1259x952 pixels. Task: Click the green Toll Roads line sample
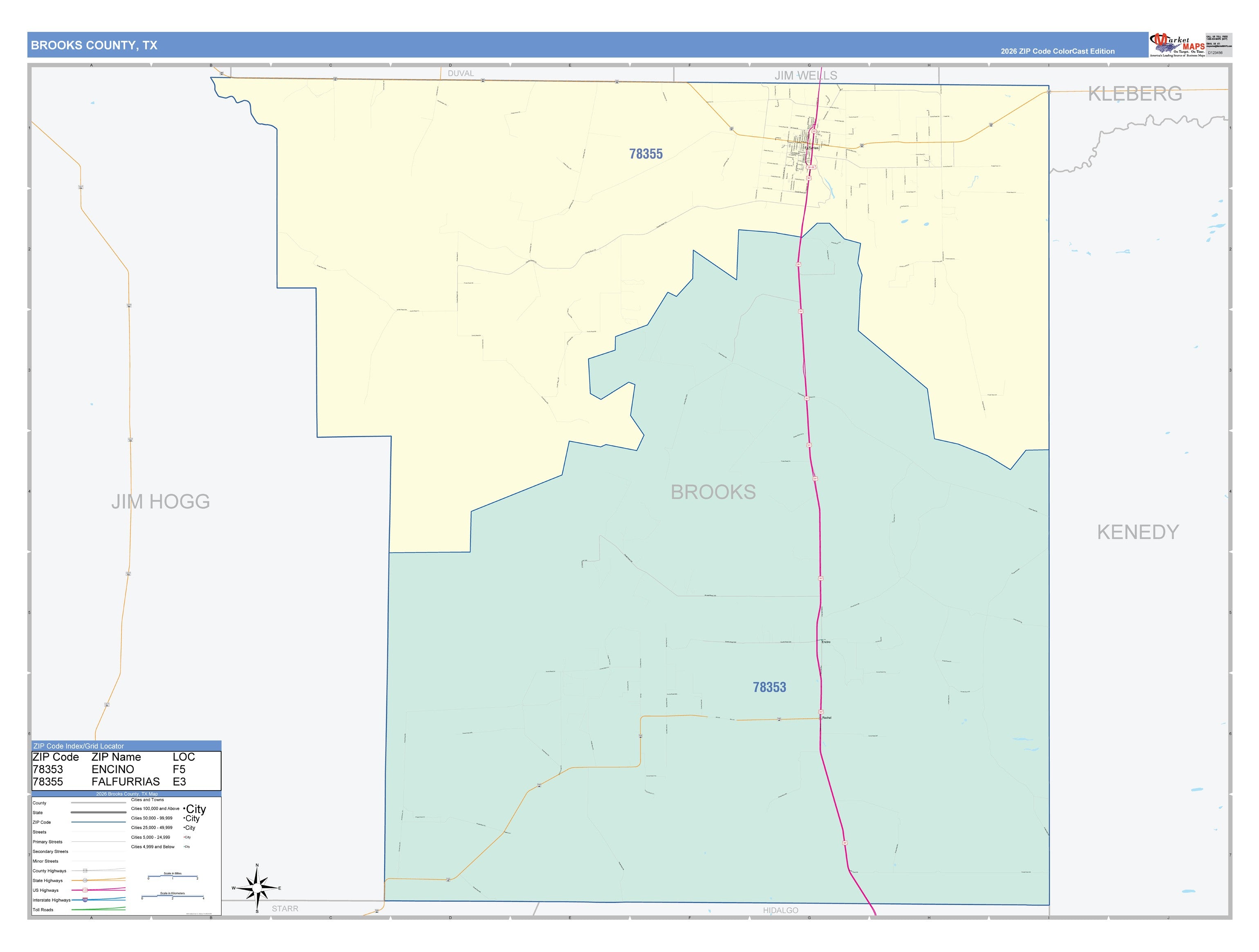pyautogui.click(x=98, y=910)
